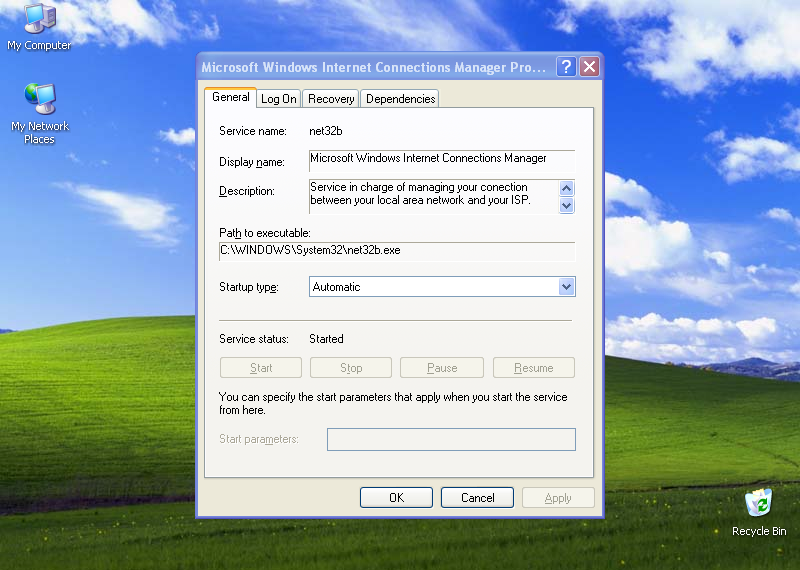Click the net32b service name text
Screen dimensions: 800x570
pyautogui.click(x=327, y=131)
